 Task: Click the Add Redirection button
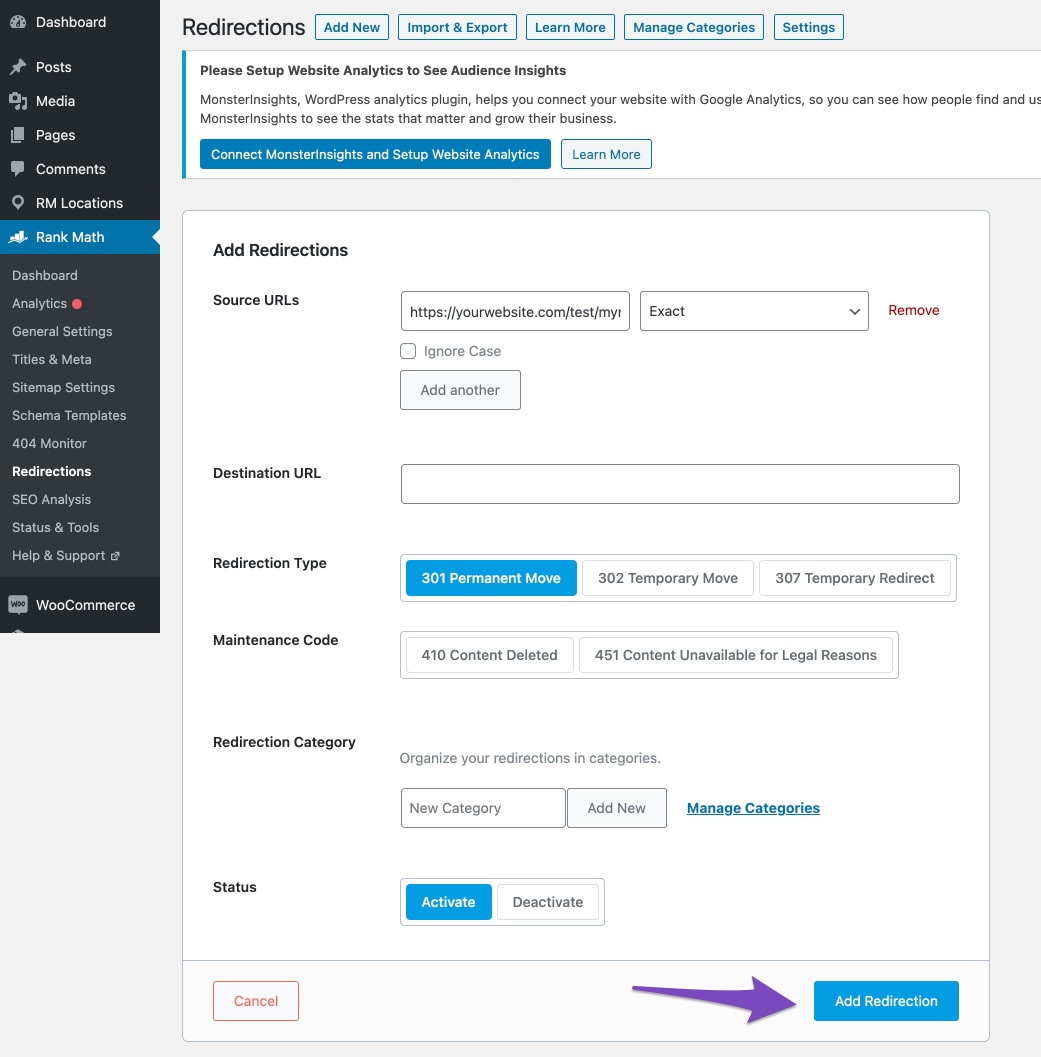coord(885,1001)
